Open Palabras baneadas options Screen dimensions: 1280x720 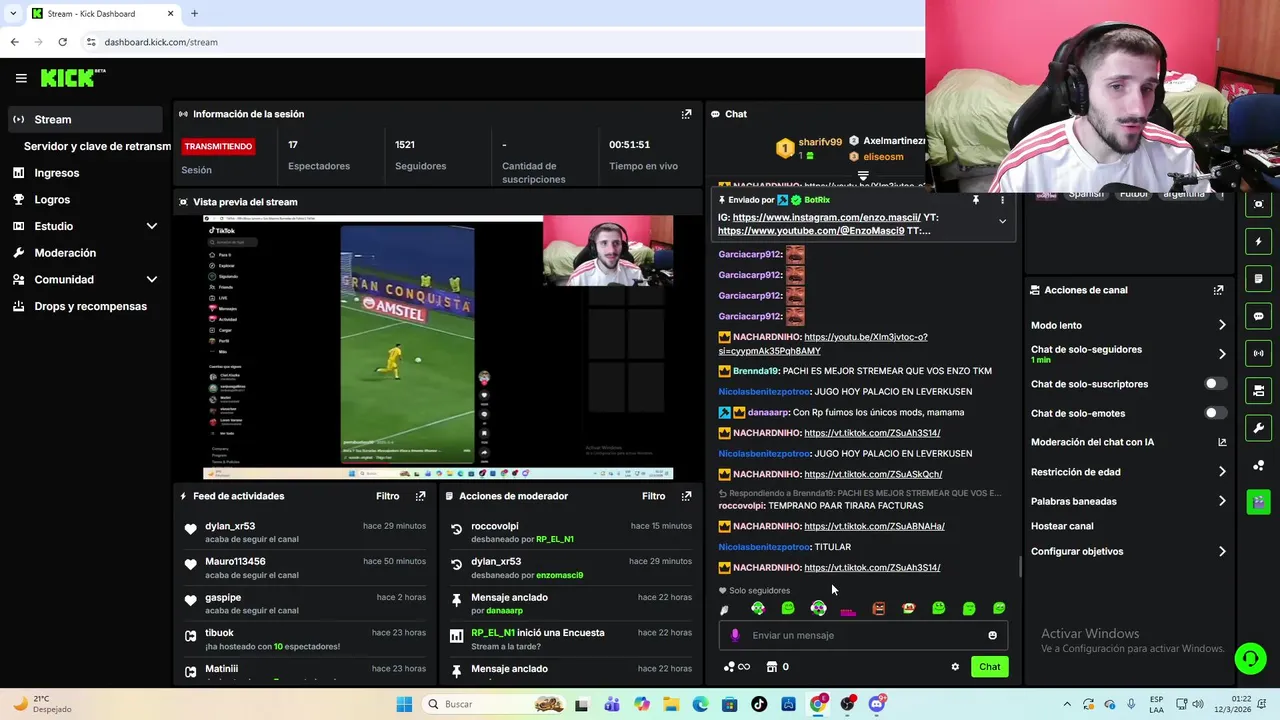(1128, 501)
